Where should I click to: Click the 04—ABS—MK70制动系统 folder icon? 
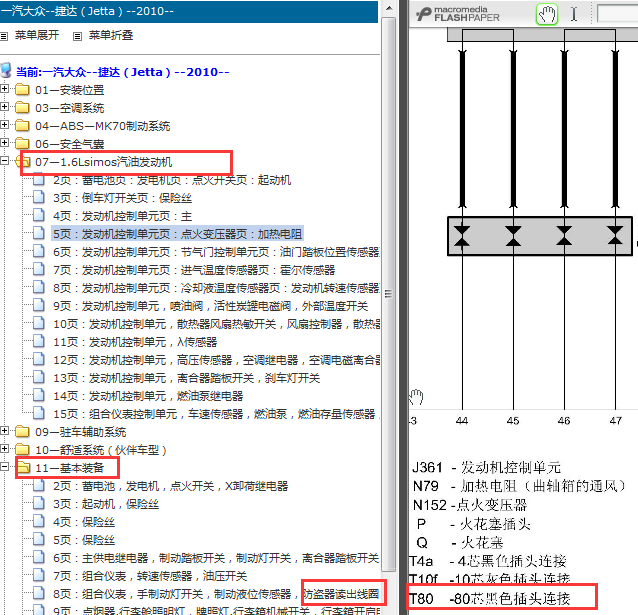coord(22,125)
